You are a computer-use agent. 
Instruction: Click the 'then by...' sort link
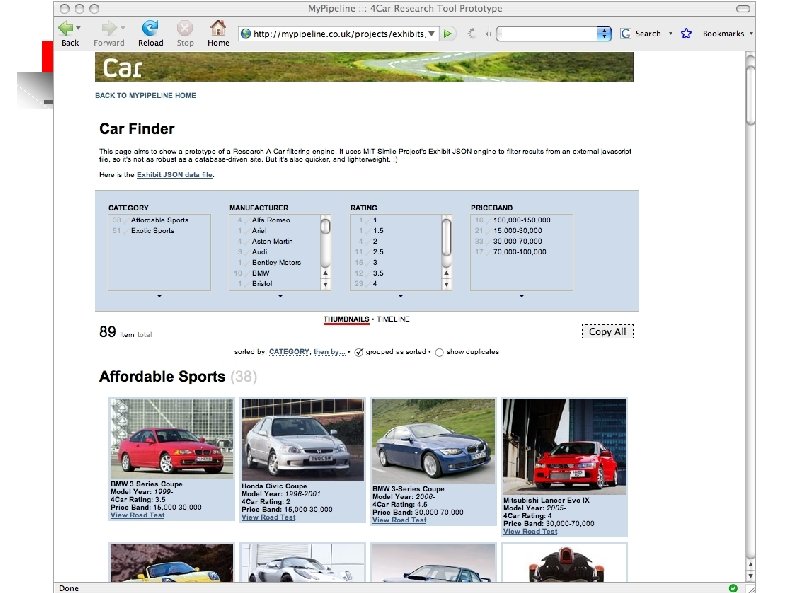click(329, 352)
